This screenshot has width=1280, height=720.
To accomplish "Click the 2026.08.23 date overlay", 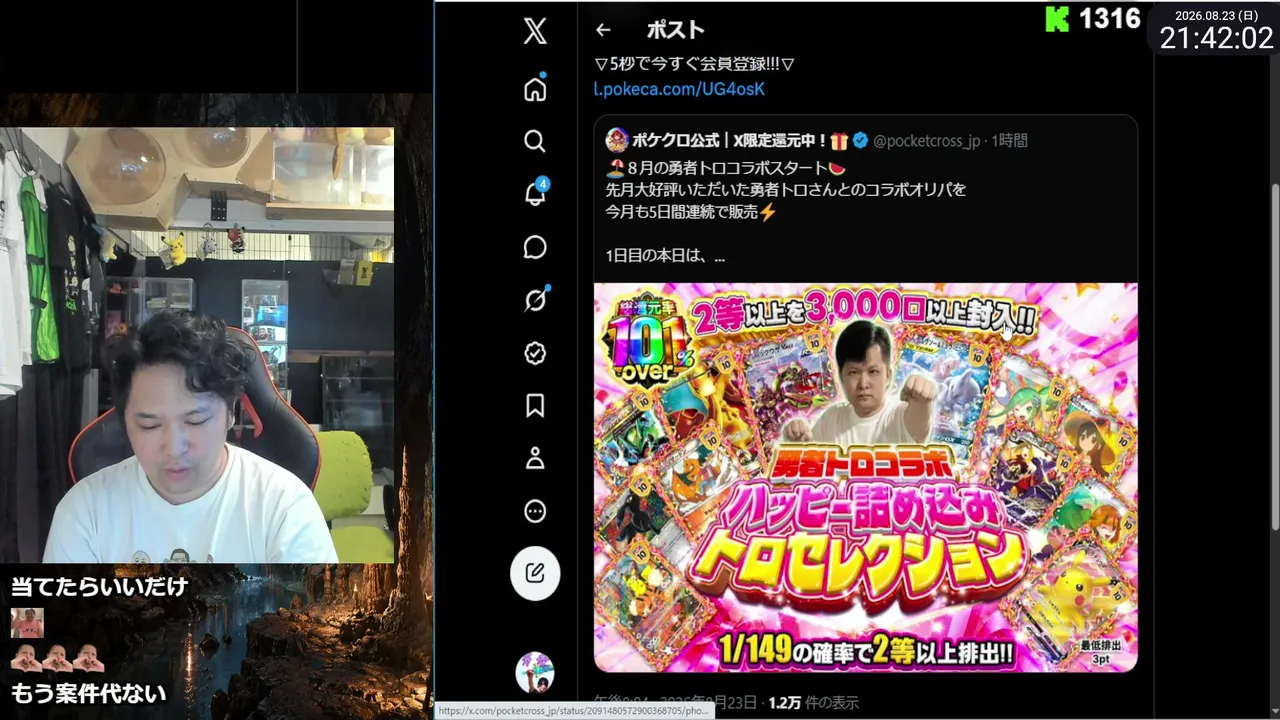I will (1216, 15).
